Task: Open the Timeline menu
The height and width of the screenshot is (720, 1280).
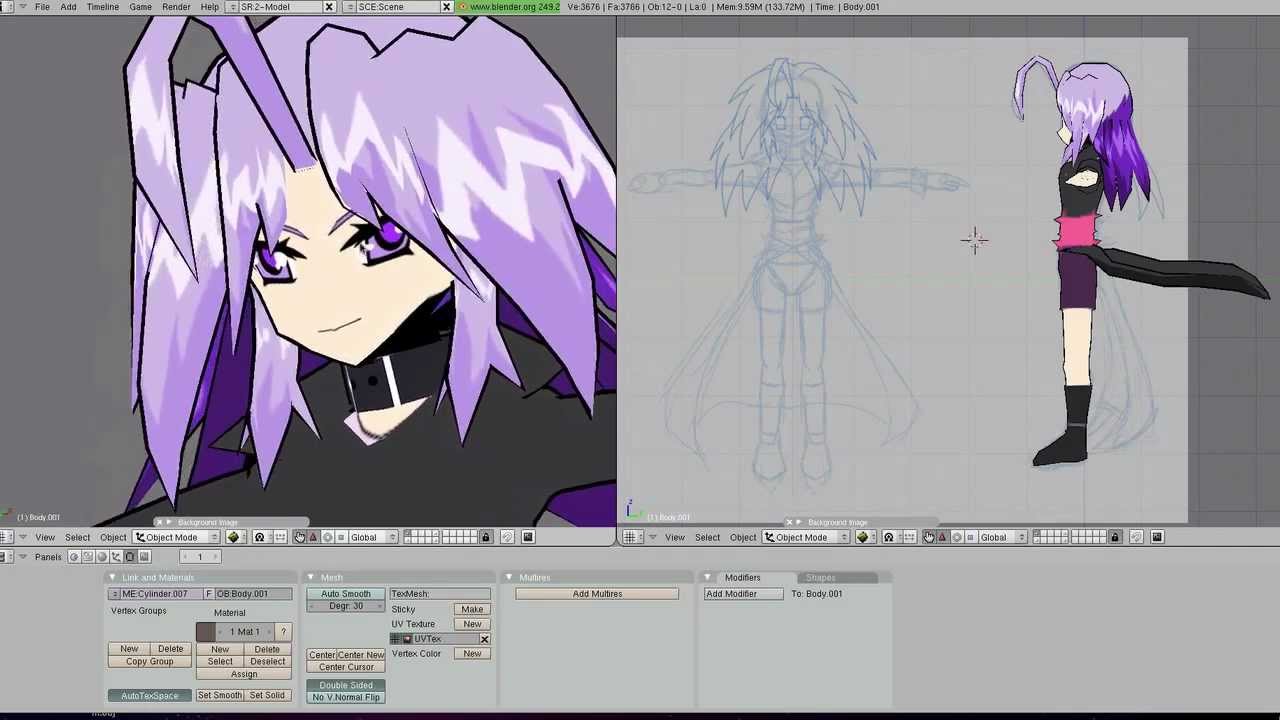Action: pyautogui.click(x=102, y=7)
